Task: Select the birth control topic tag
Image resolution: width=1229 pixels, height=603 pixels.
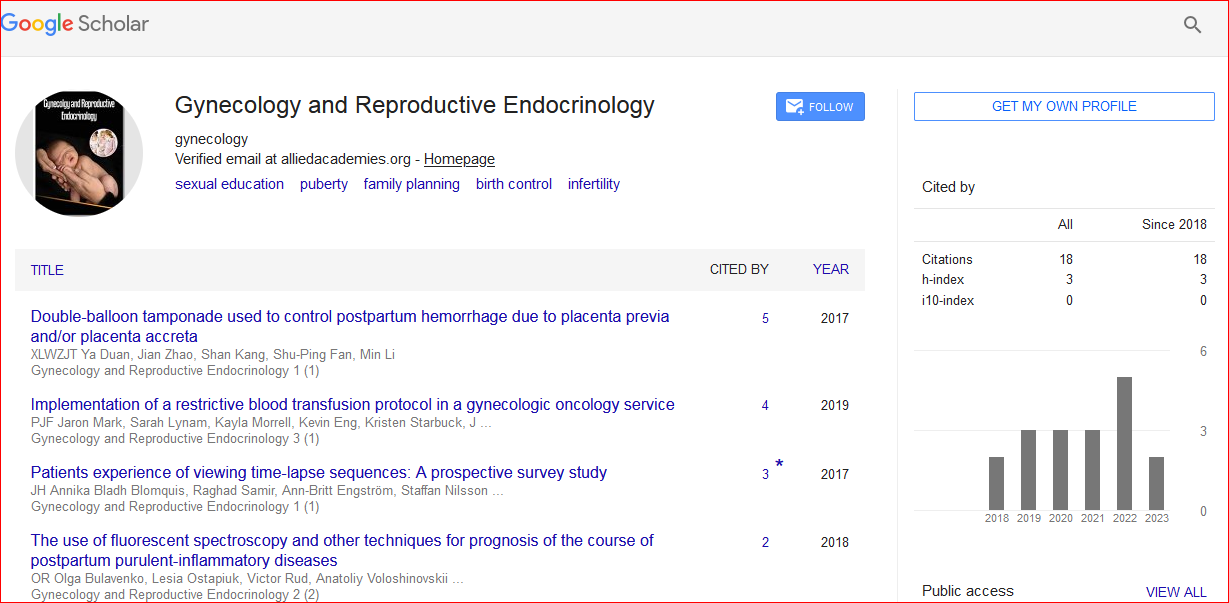Action: pos(513,184)
